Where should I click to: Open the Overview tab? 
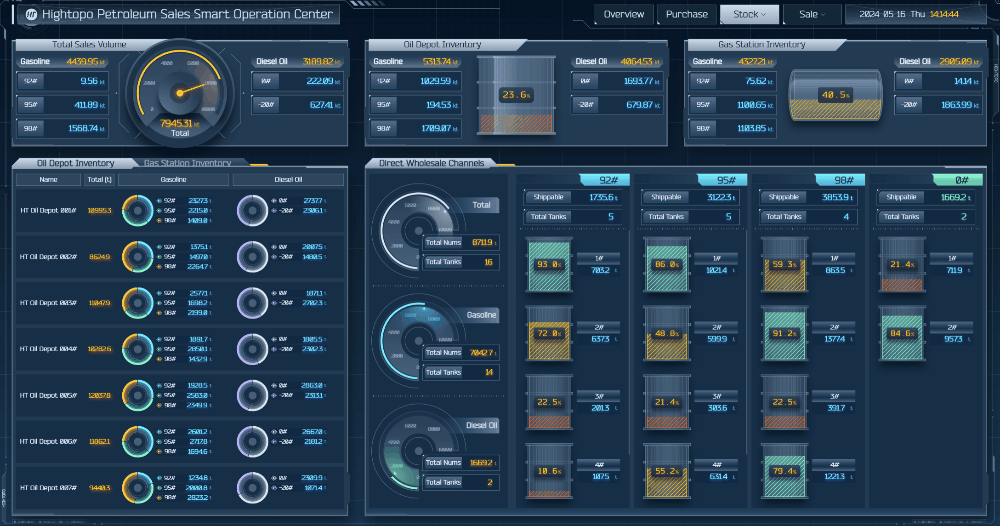point(624,14)
